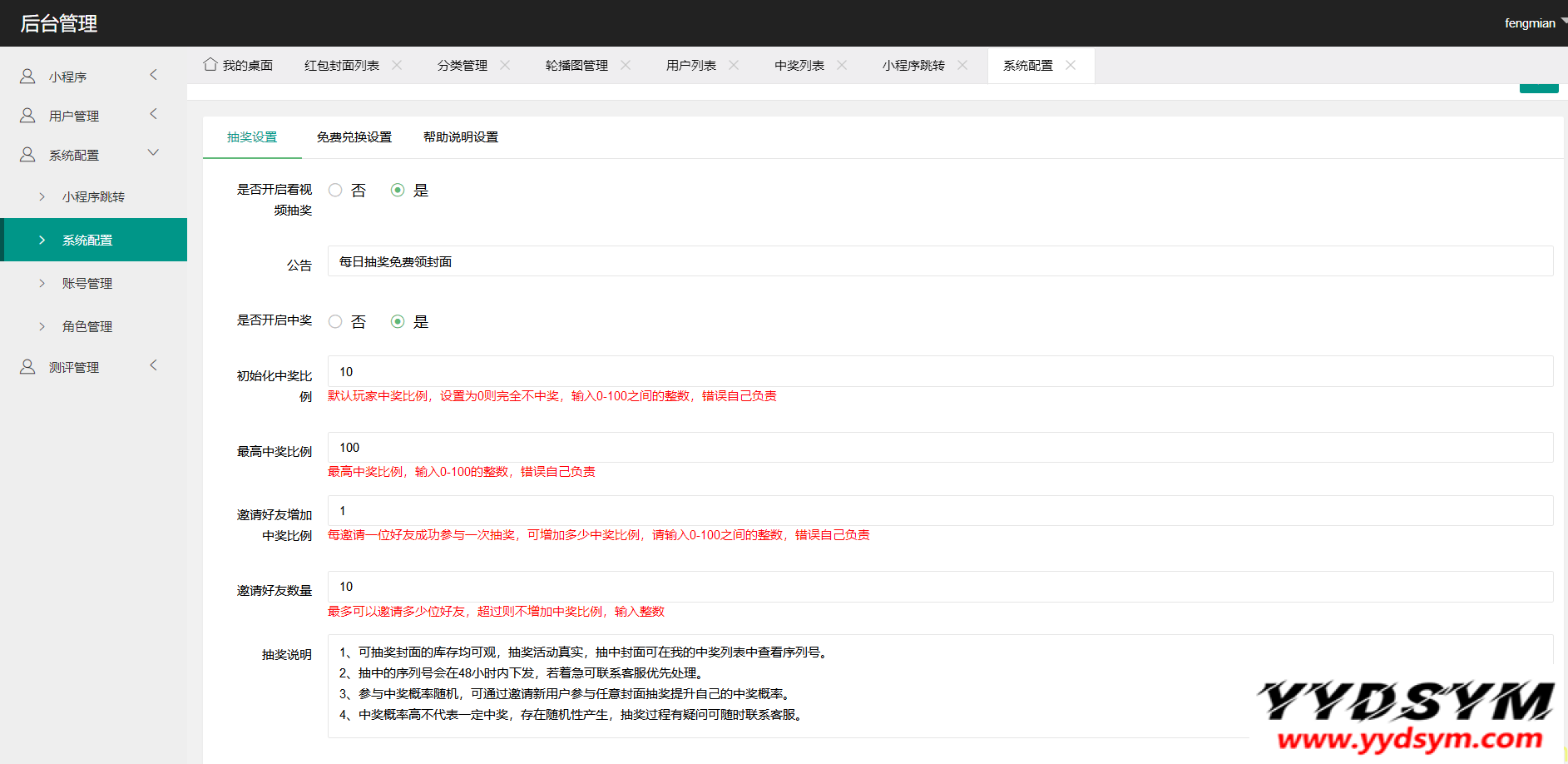Click the 公告 text input field
Viewport: 1568px width, 764px height.
click(940, 261)
